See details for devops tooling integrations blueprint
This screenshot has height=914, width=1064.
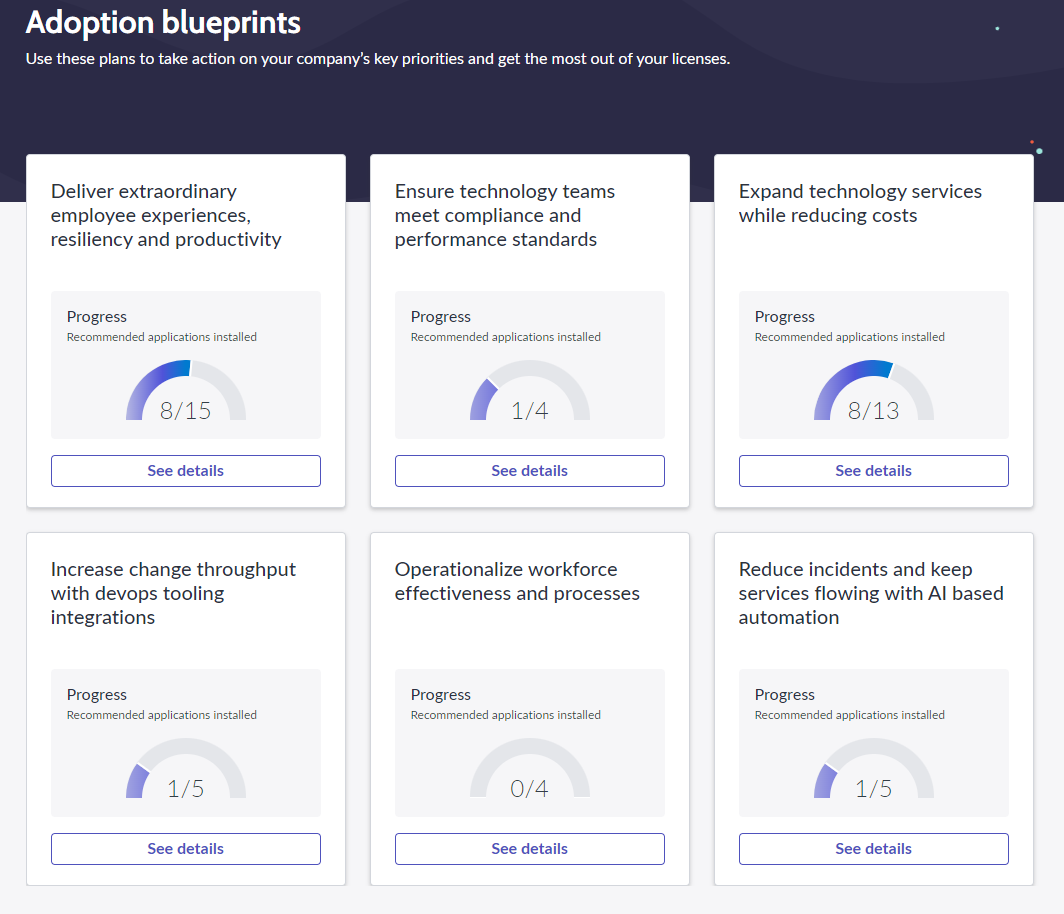(x=186, y=849)
